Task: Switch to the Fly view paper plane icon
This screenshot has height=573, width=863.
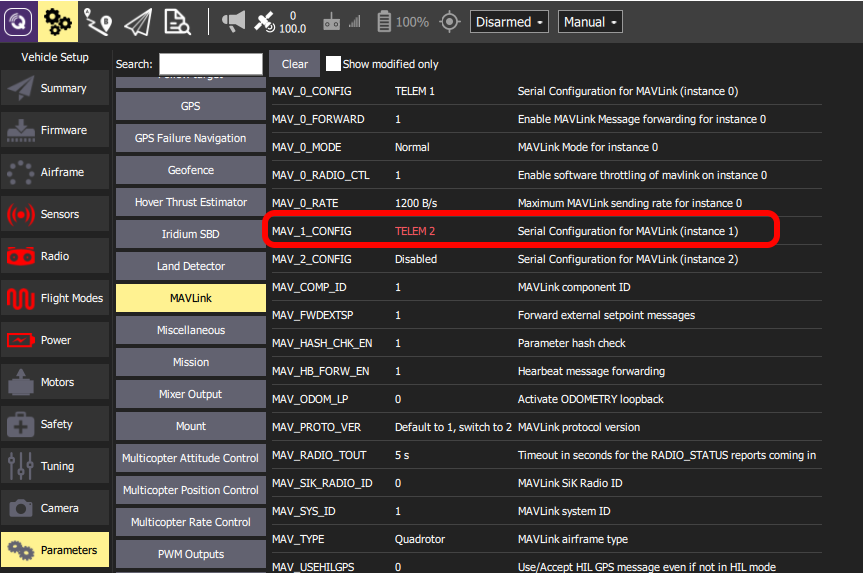Action: 137,21
